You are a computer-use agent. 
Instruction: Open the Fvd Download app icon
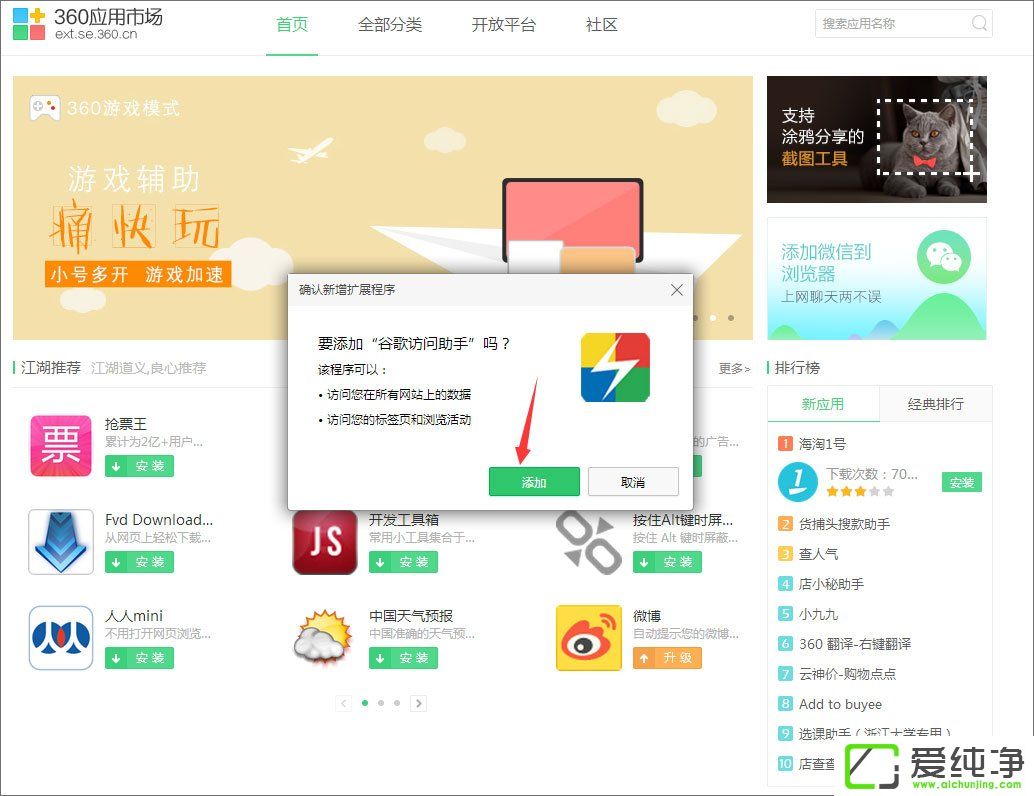click(61, 542)
